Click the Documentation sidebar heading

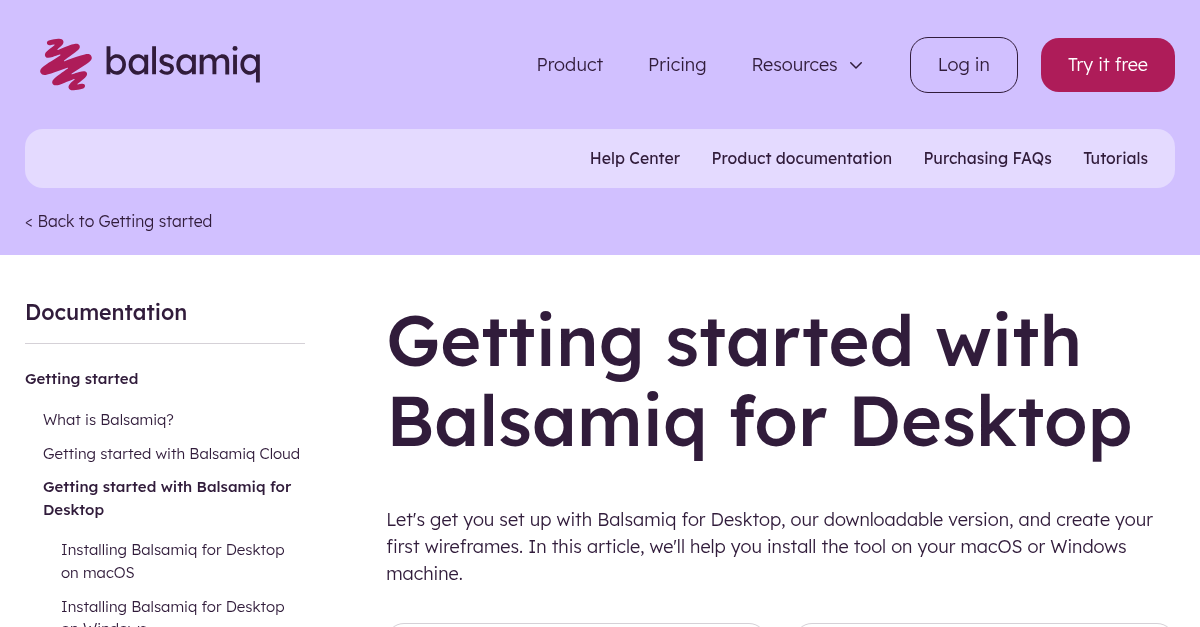pos(106,312)
